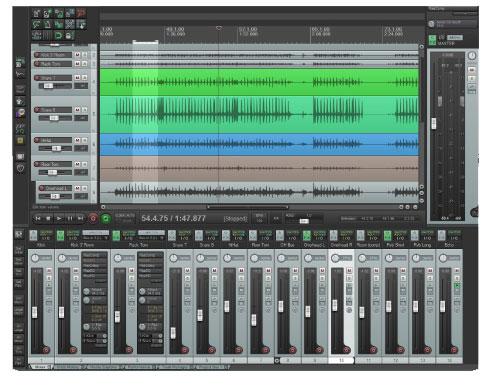Solo the Snare T channel in the mixer
Image resolution: width=486 pixels, height=379 pixels.
[x=187, y=278]
